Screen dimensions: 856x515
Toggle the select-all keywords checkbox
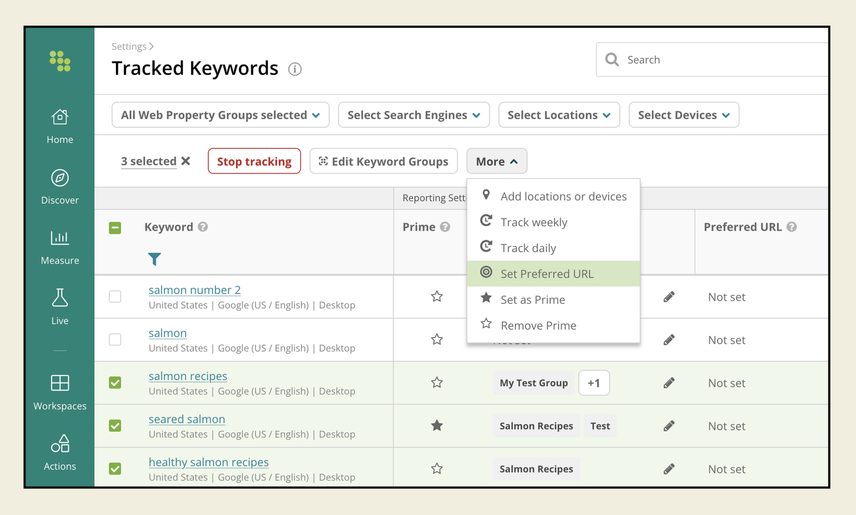tap(115, 228)
